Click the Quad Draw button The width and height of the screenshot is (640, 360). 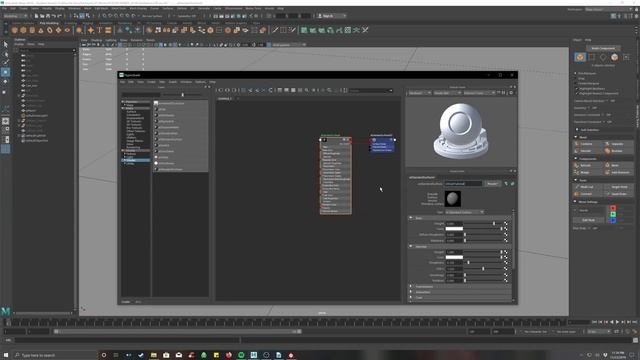(620, 194)
